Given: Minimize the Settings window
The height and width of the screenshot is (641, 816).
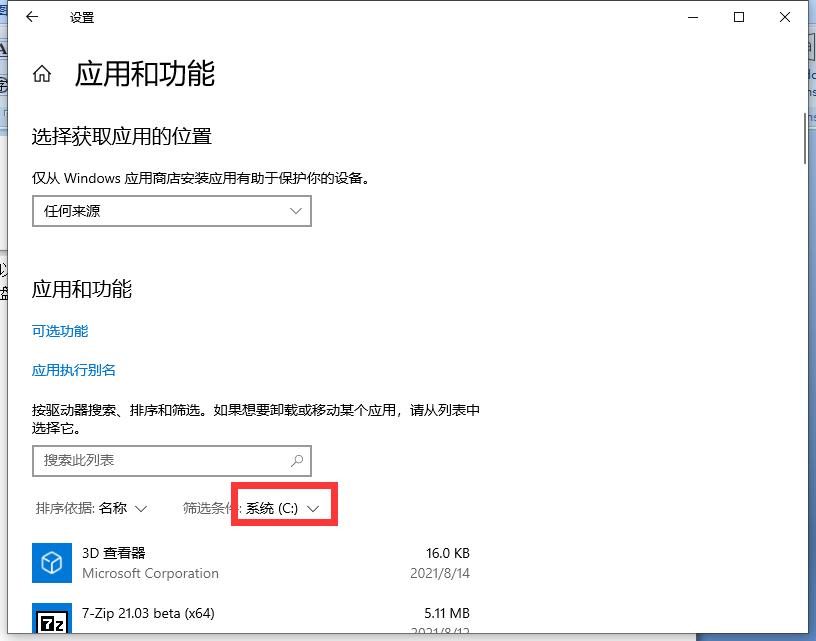Looking at the screenshot, I should pyautogui.click(x=693, y=17).
